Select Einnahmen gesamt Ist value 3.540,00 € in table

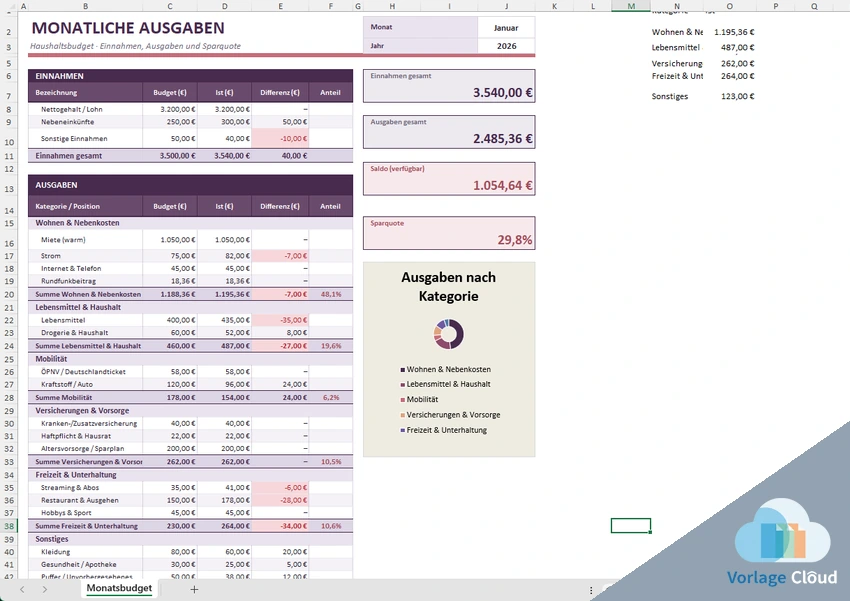tap(224, 156)
